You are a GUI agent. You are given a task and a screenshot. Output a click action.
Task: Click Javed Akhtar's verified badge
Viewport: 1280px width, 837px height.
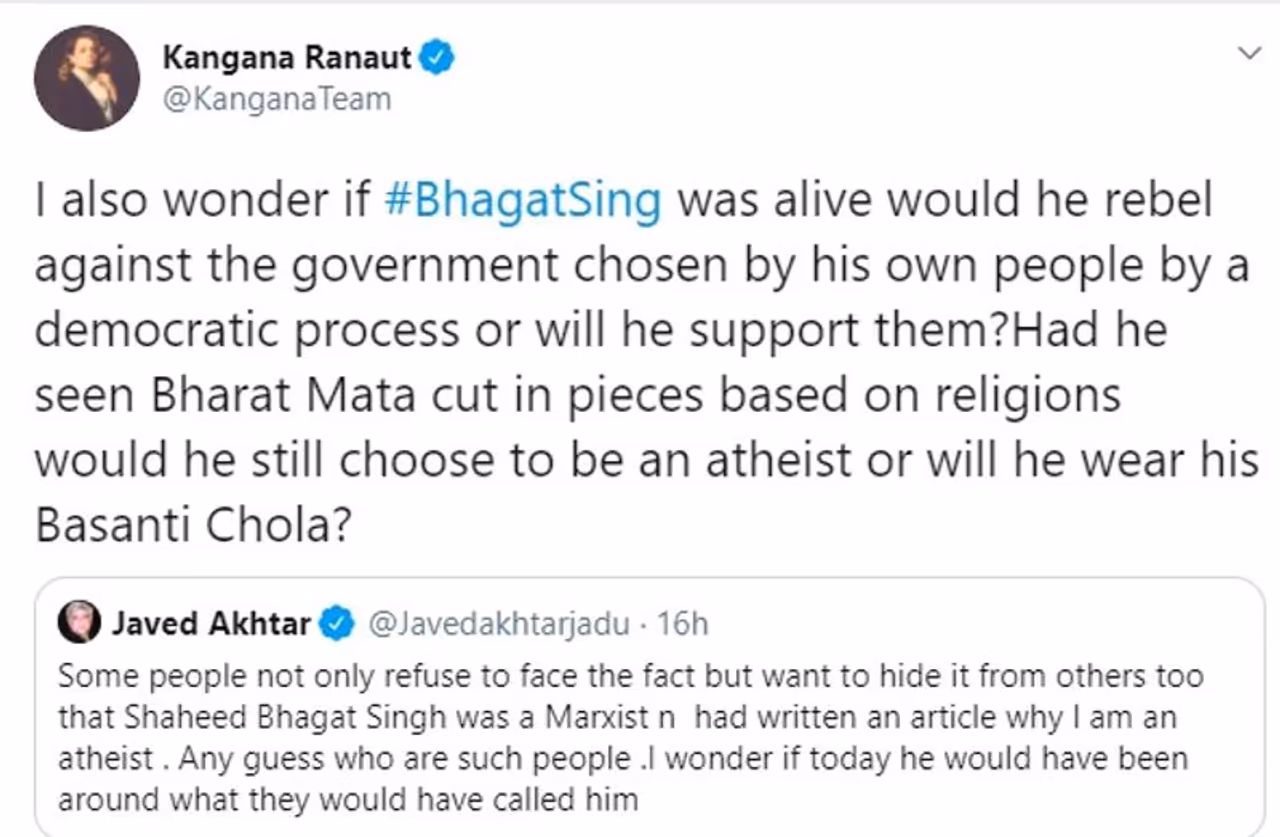click(x=338, y=624)
